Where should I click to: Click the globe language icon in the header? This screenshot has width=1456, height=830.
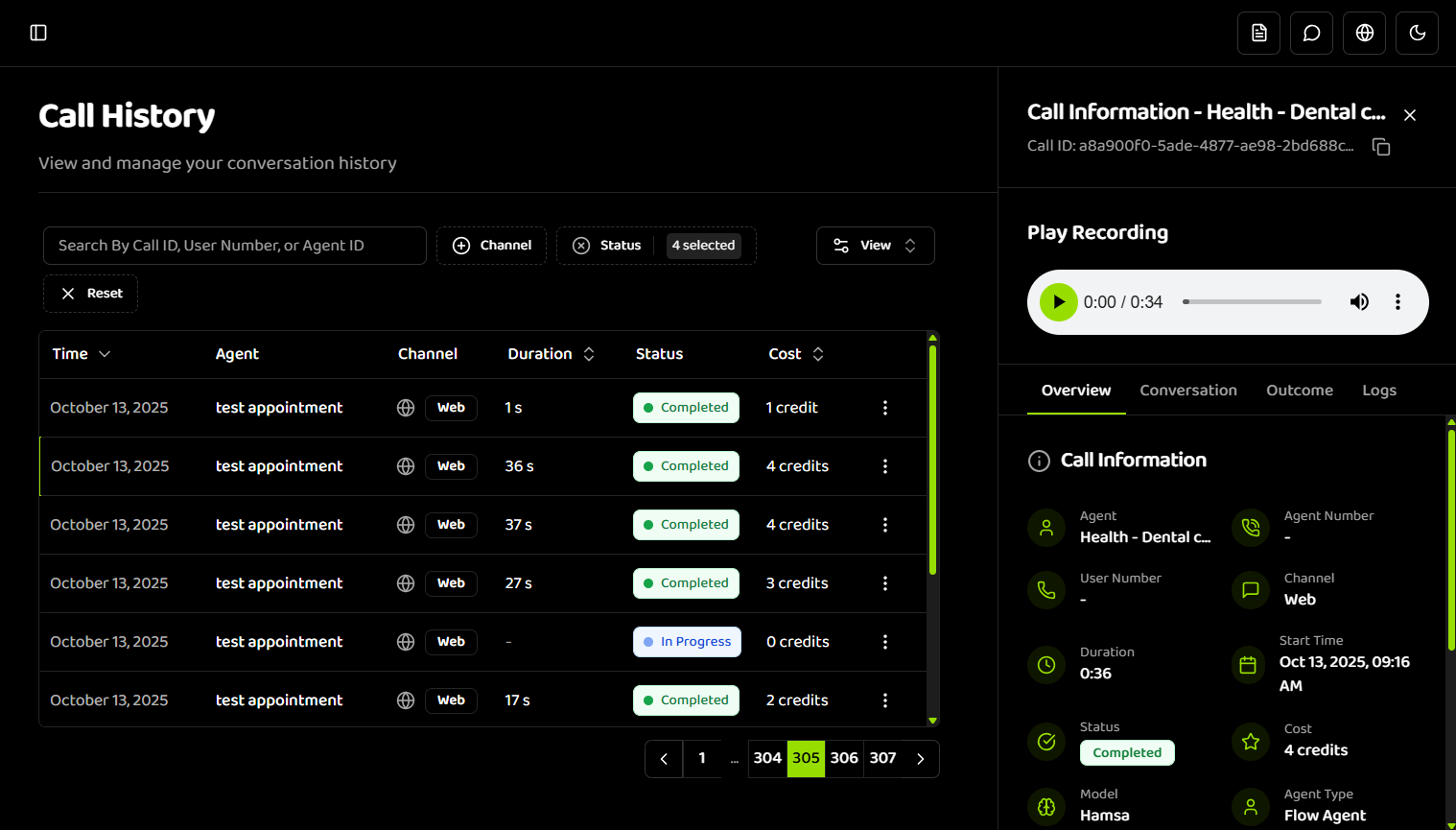1363,32
